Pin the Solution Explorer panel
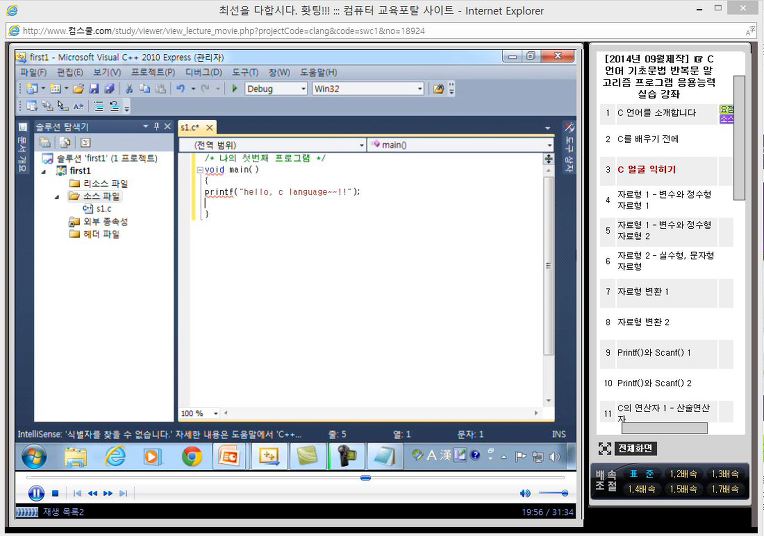764x536 pixels. (x=156, y=126)
